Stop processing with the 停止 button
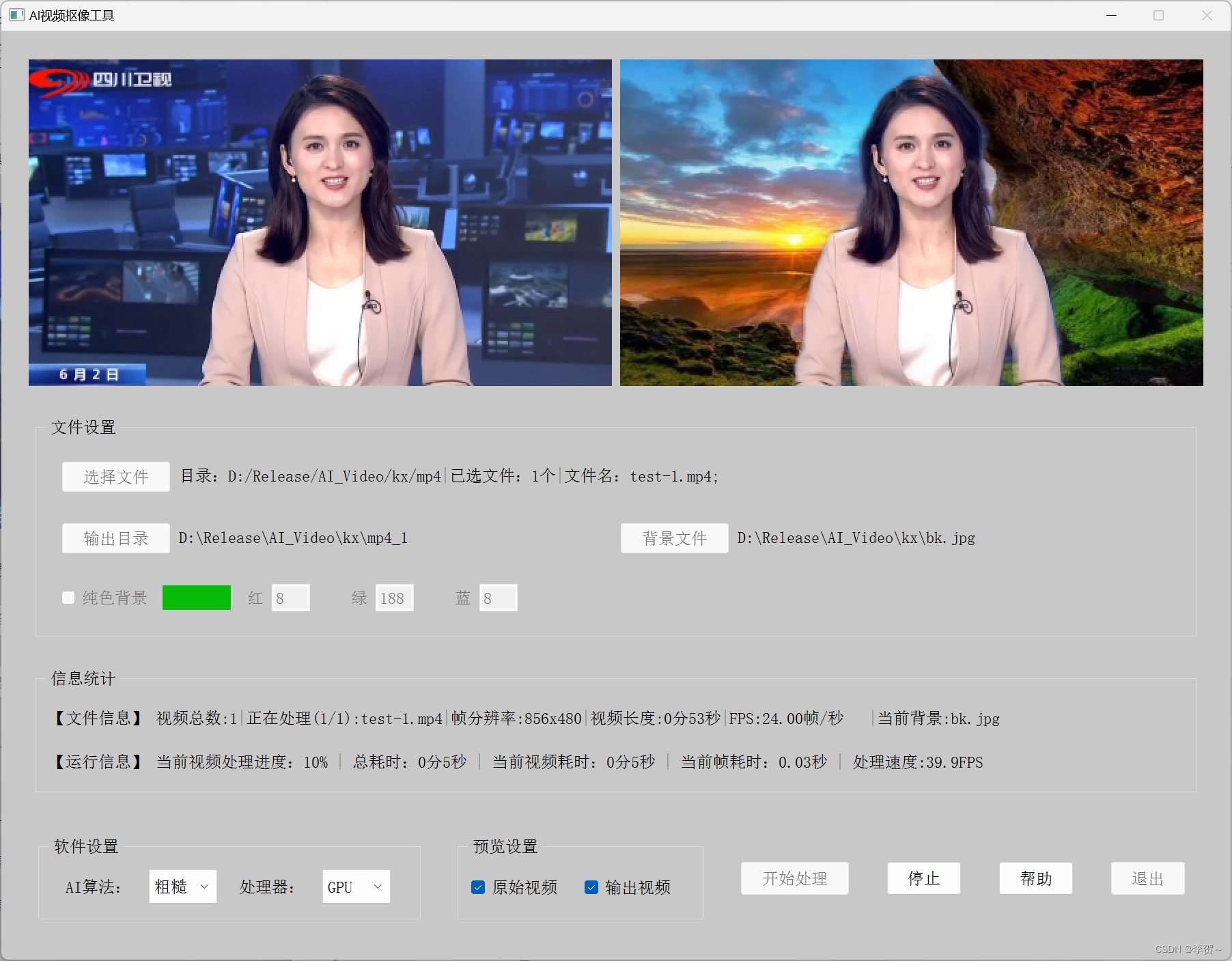This screenshot has height=961, width=1232. [923, 878]
